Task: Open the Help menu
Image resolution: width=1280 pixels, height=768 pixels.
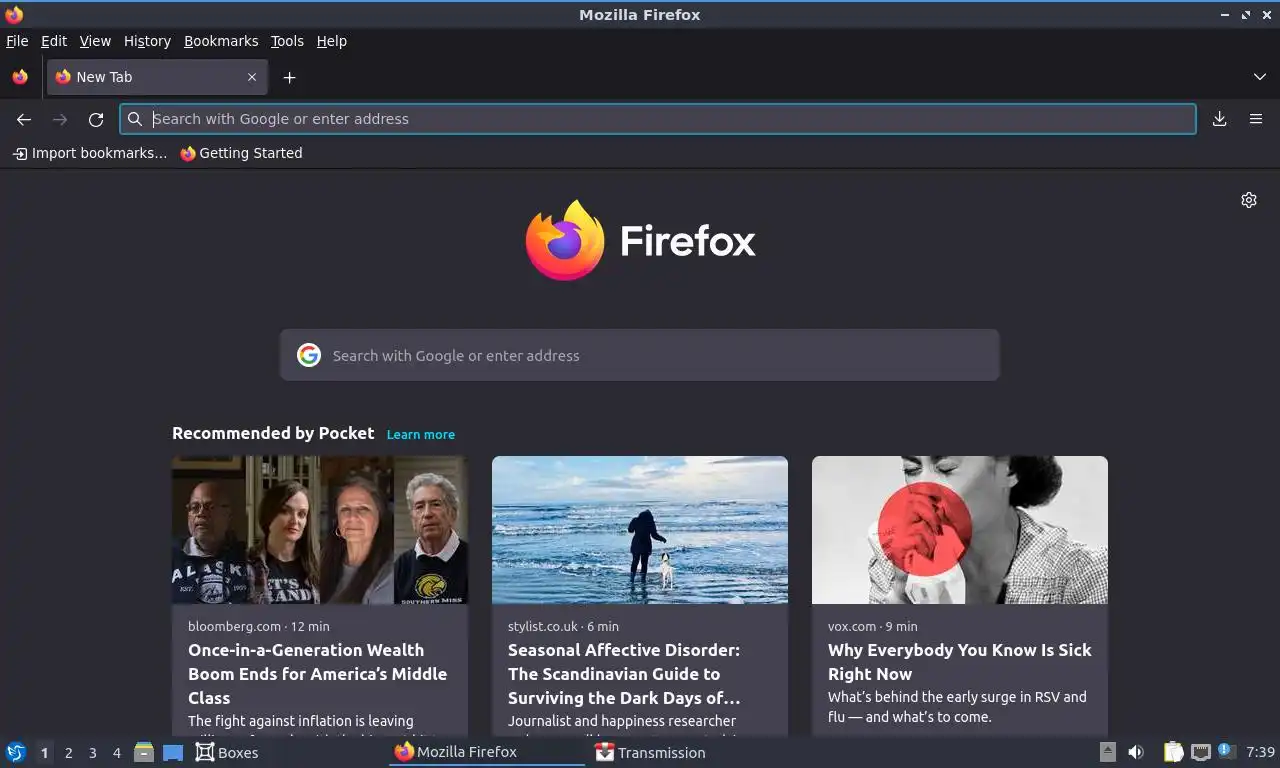Action: (x=331, y=41)
